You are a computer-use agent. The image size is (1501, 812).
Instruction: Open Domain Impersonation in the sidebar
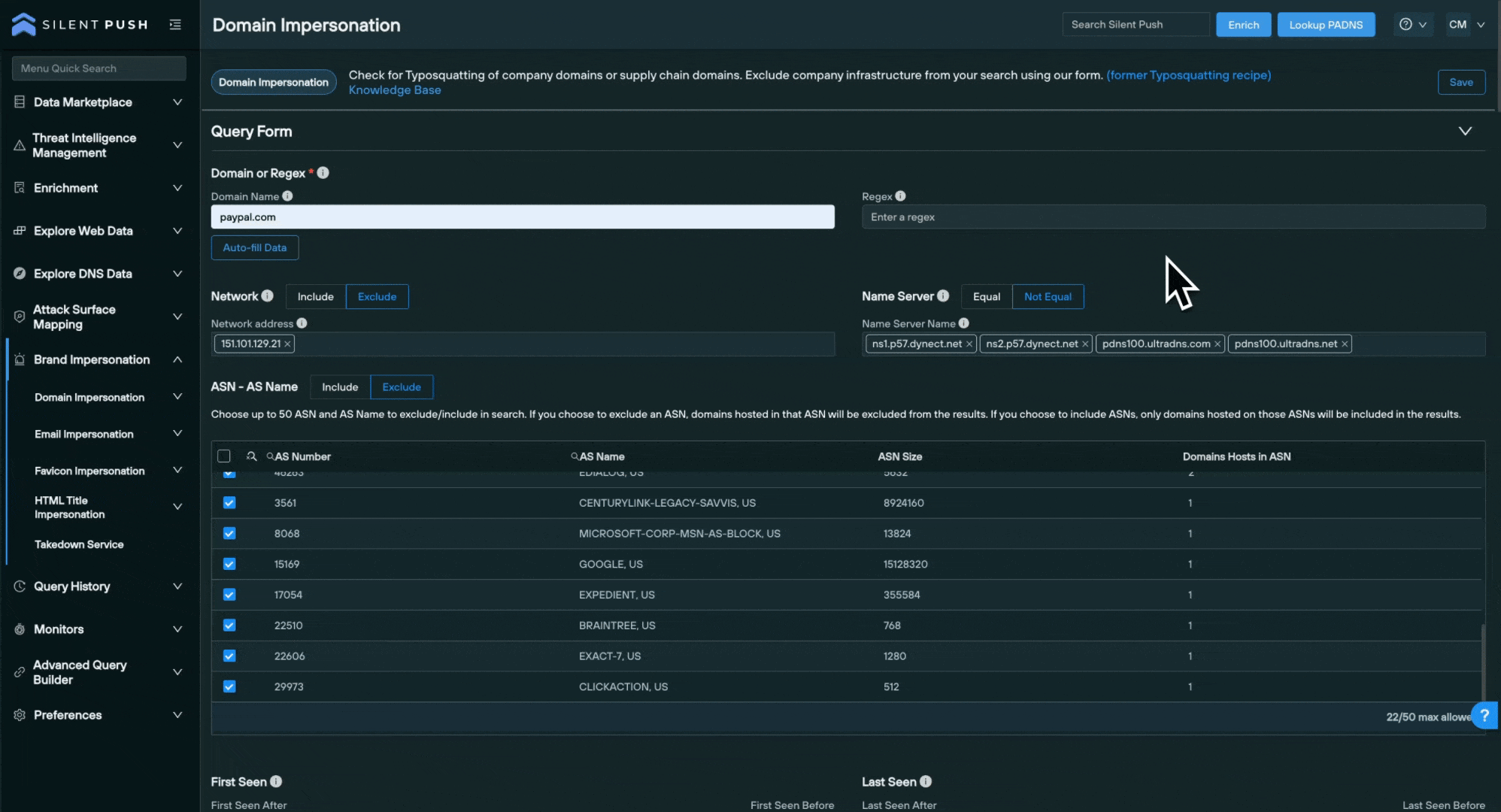click(89, 397)
